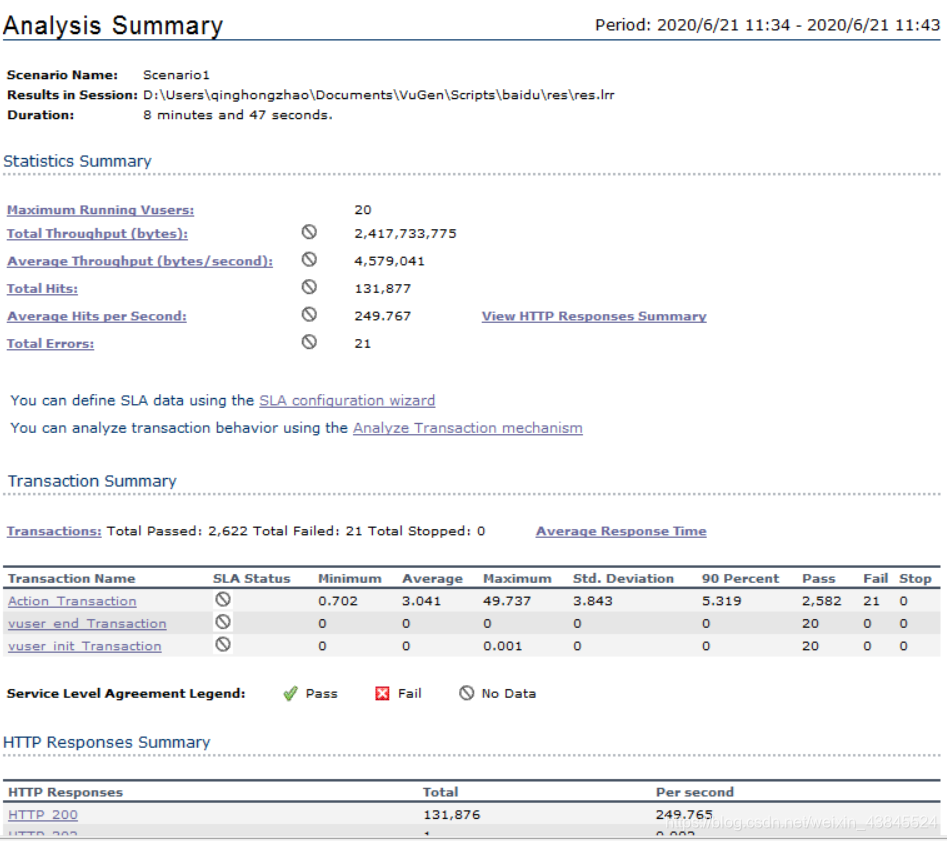
Task: Open the HTTP_200 response link
Action: pyautogui.click(x=43, y=814)
